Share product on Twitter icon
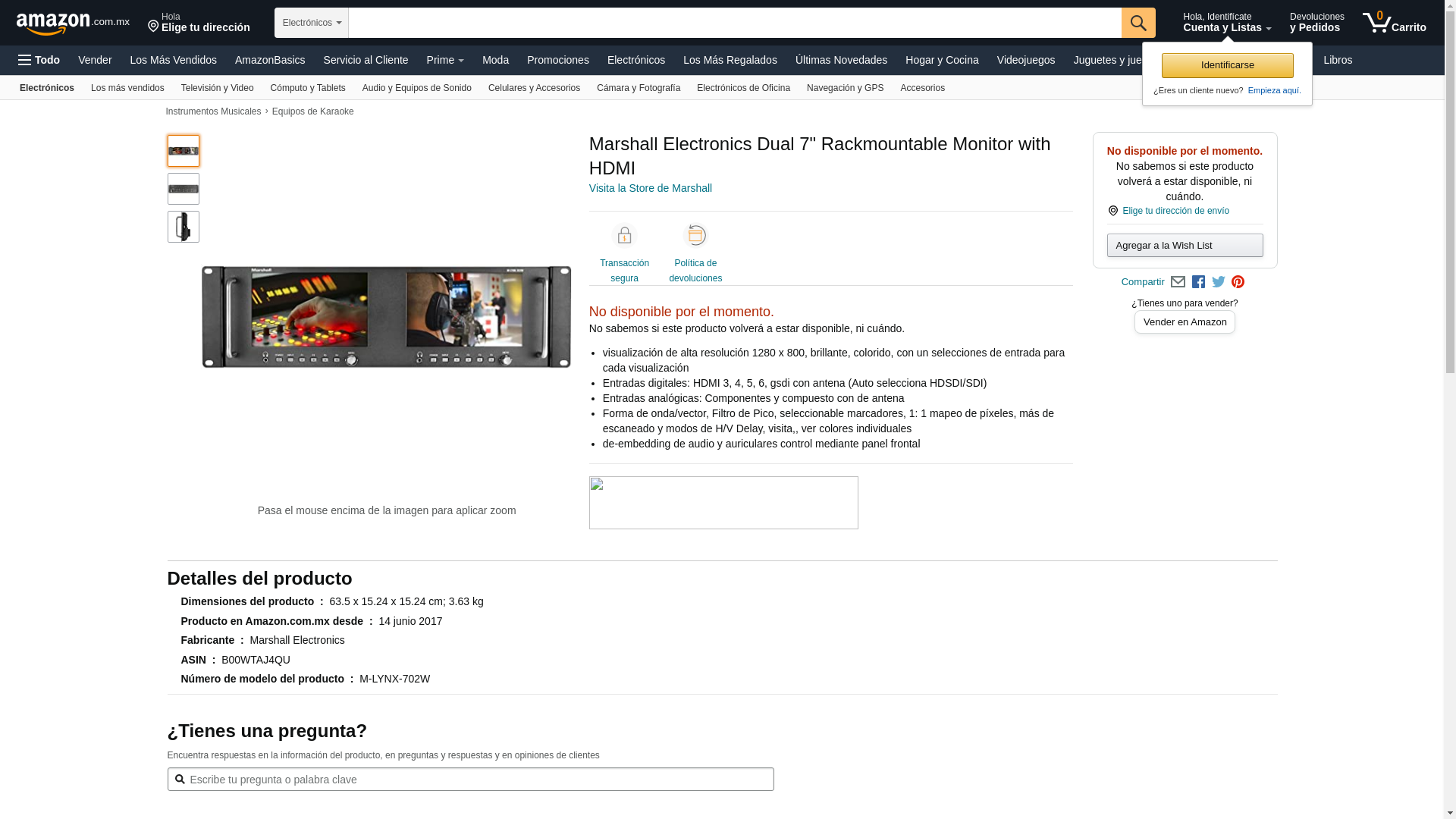The image size is (1456, 819). point(1218,282)
